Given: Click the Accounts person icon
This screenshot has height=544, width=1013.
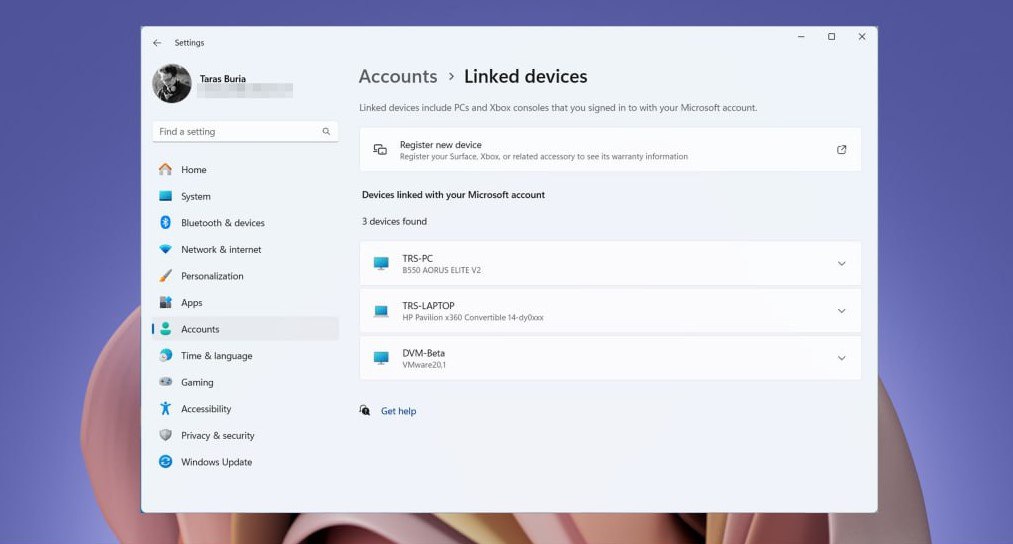Looking at the screenshot, I should [x=165, y=329].
